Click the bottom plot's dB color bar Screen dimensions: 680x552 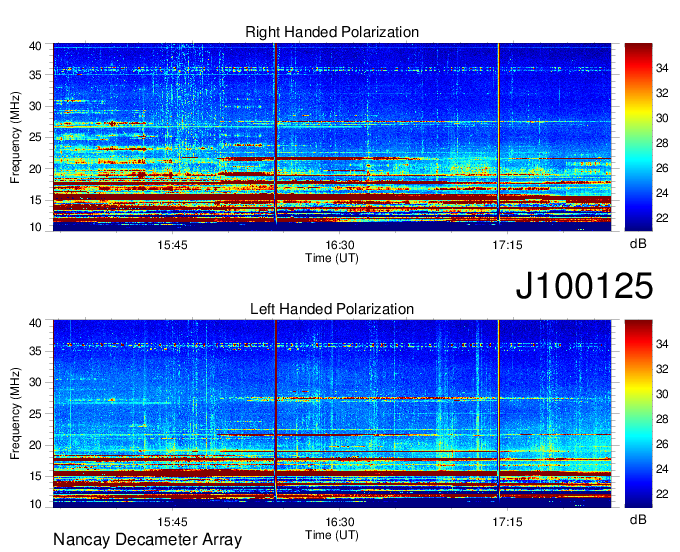638,414
